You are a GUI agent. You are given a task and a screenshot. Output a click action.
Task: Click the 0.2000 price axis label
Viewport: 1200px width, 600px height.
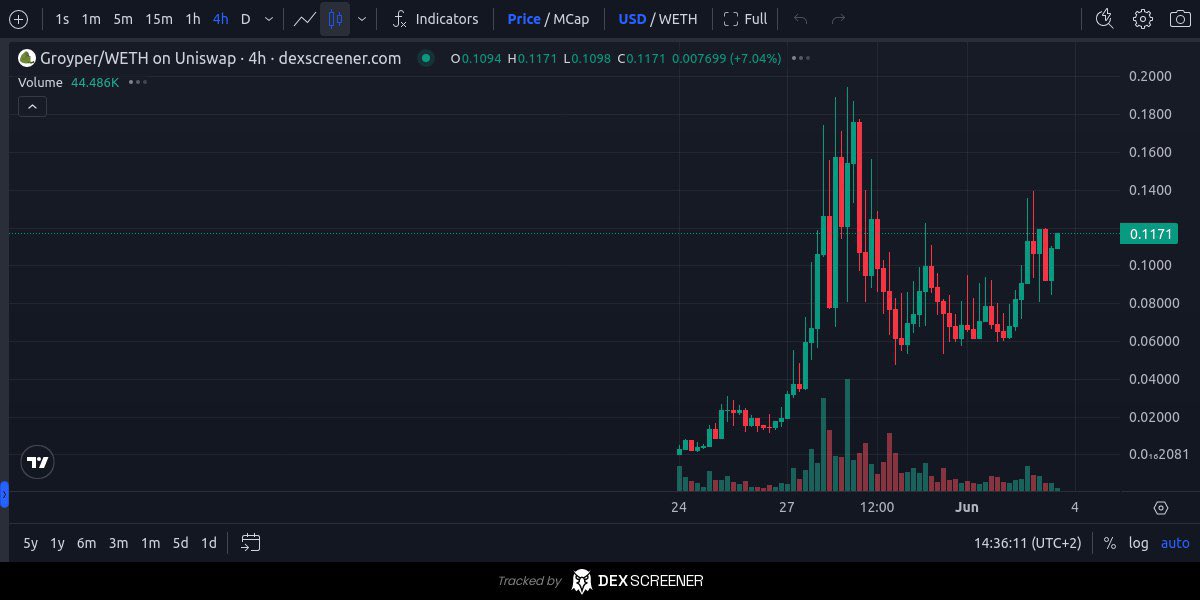point(1149,76)
